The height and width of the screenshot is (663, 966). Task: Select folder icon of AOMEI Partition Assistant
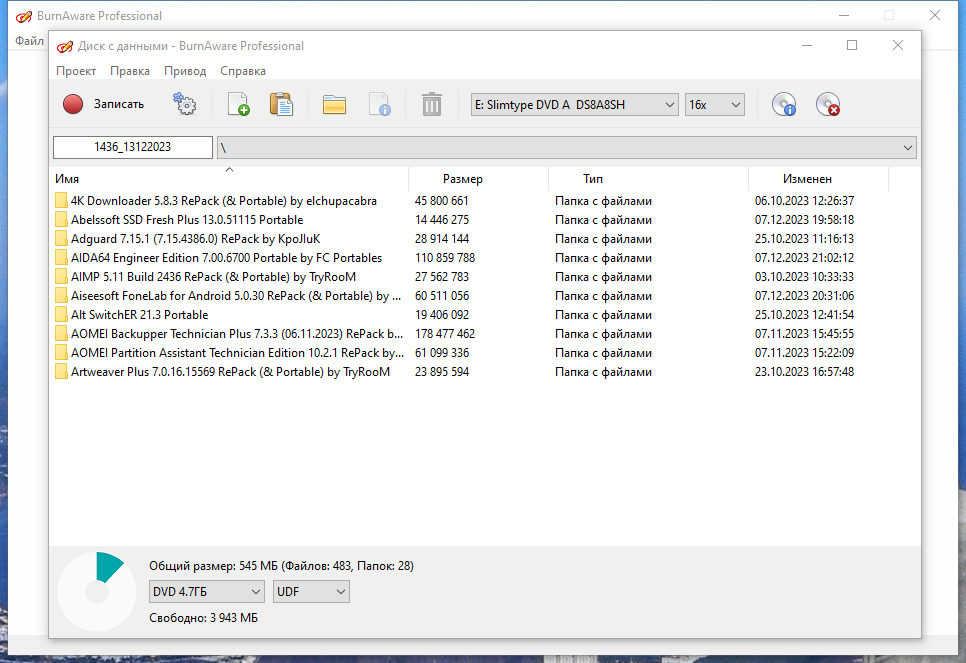coord(61,353)
